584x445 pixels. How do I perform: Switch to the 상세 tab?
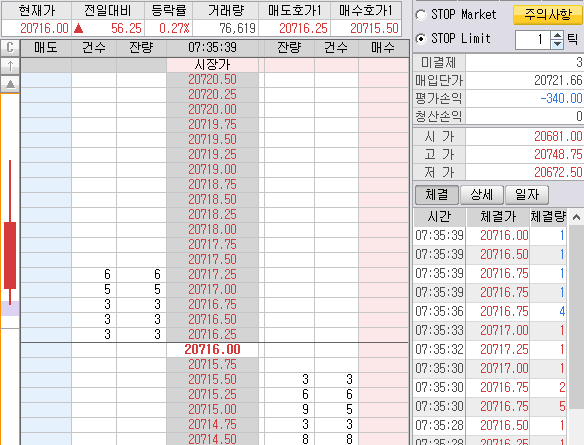(x=482, y=195)
